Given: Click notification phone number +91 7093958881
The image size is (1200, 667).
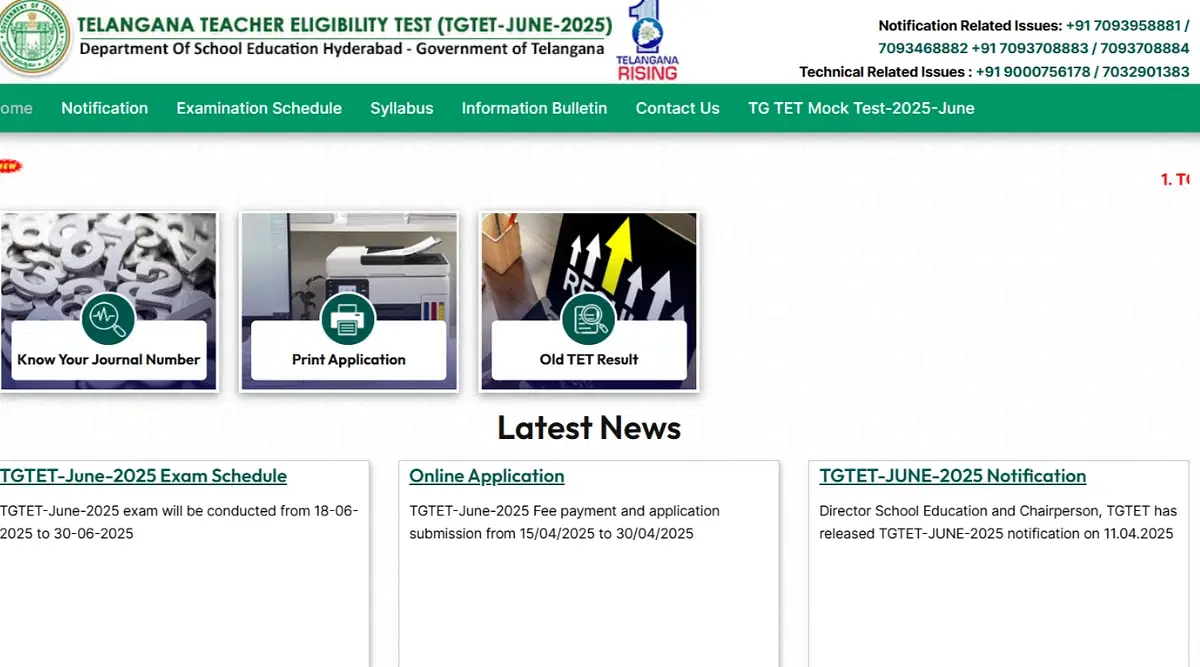Looking at the screenshot, I should [1123, 26].
